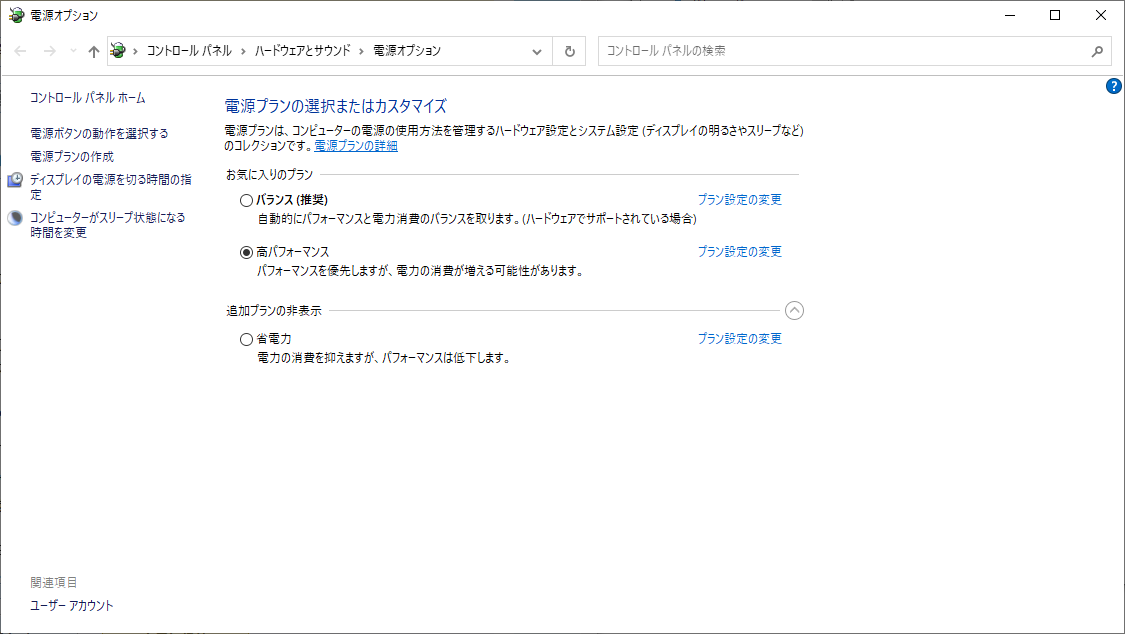Click the お気に入りのプラン section label
The width and height of the screenshot is (1125, 634).
point(270,174)
